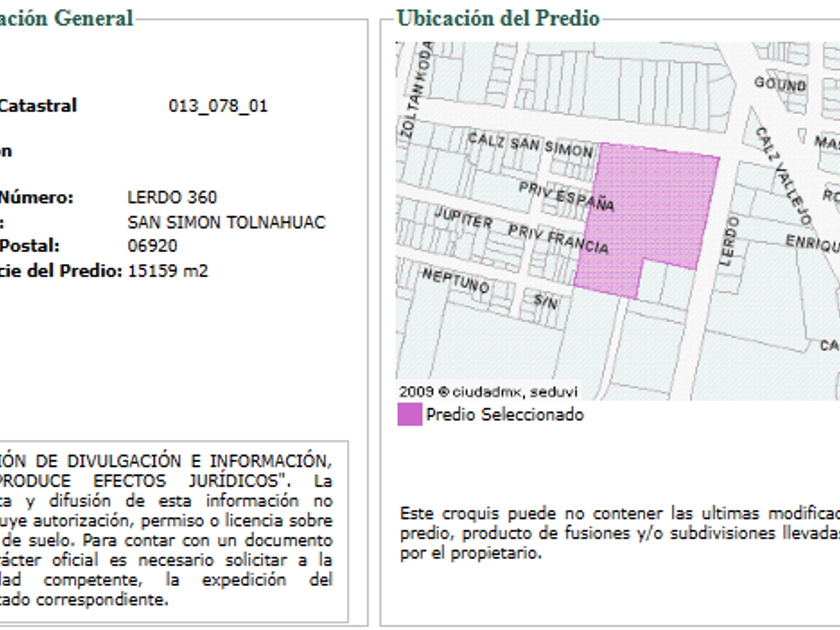Click the Número: field label
The width and height of the screenshot is (840, 630).
tap(36, 197)
